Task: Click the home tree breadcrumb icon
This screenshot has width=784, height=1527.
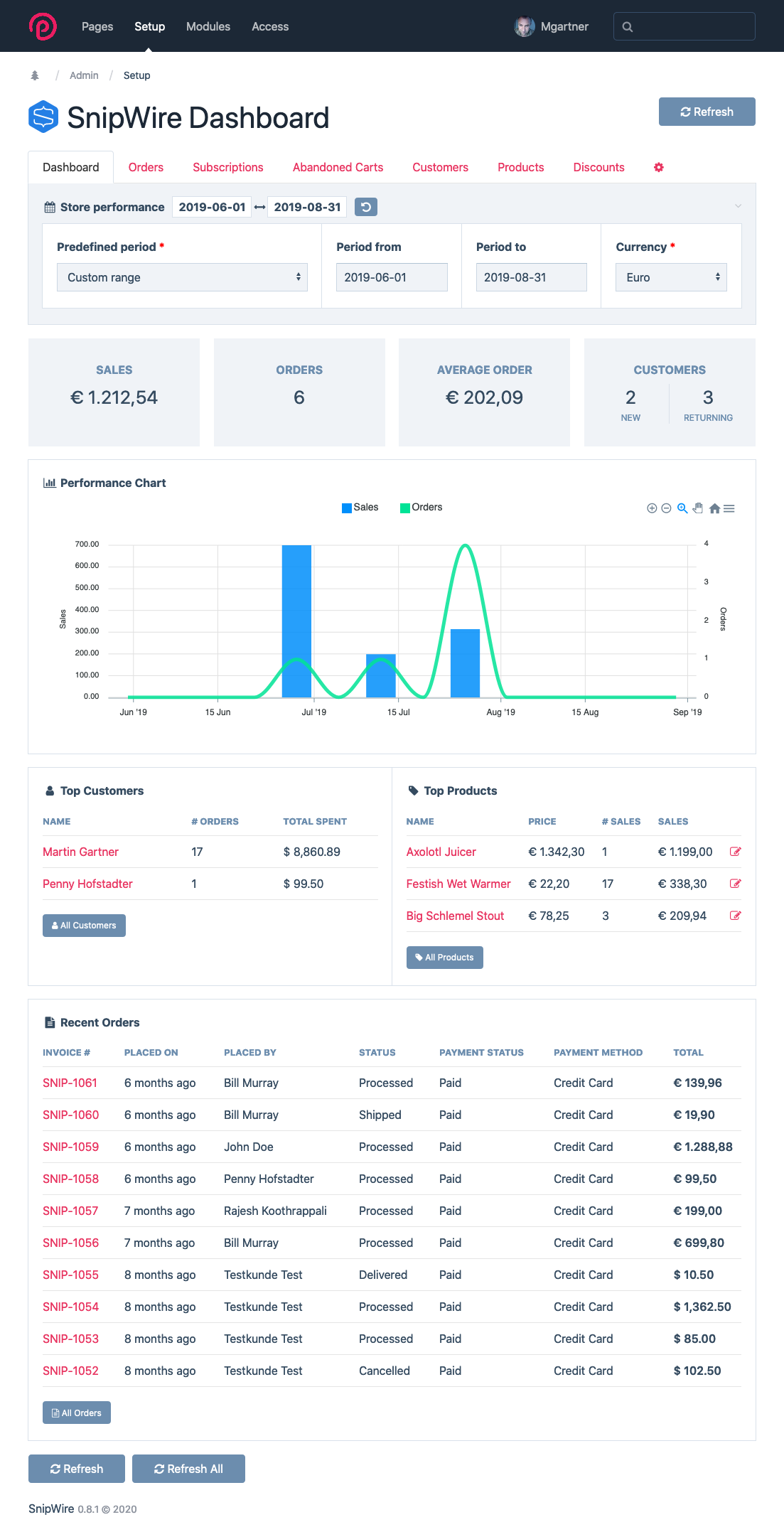Action: 35,75
